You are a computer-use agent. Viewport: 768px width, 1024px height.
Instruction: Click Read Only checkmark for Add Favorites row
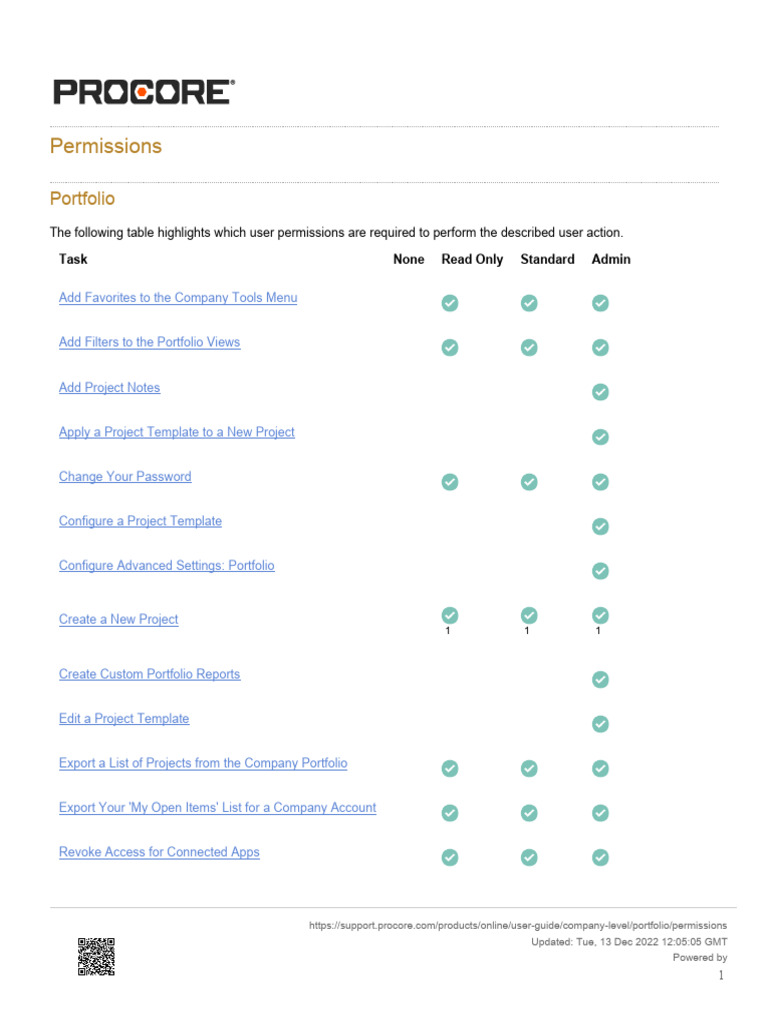450,303
